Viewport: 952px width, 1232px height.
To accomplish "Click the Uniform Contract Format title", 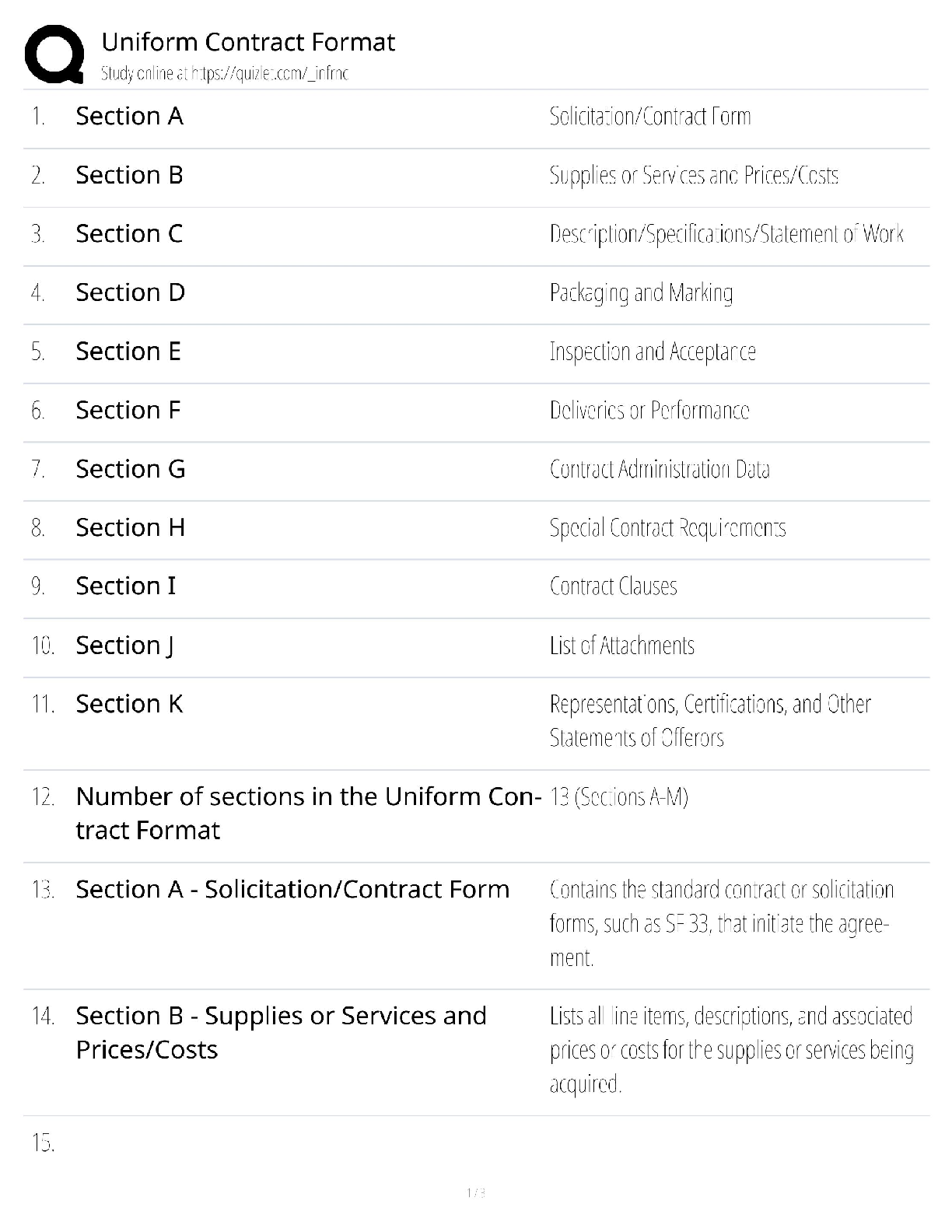I will pyautogui.click(x=248, y=42).
